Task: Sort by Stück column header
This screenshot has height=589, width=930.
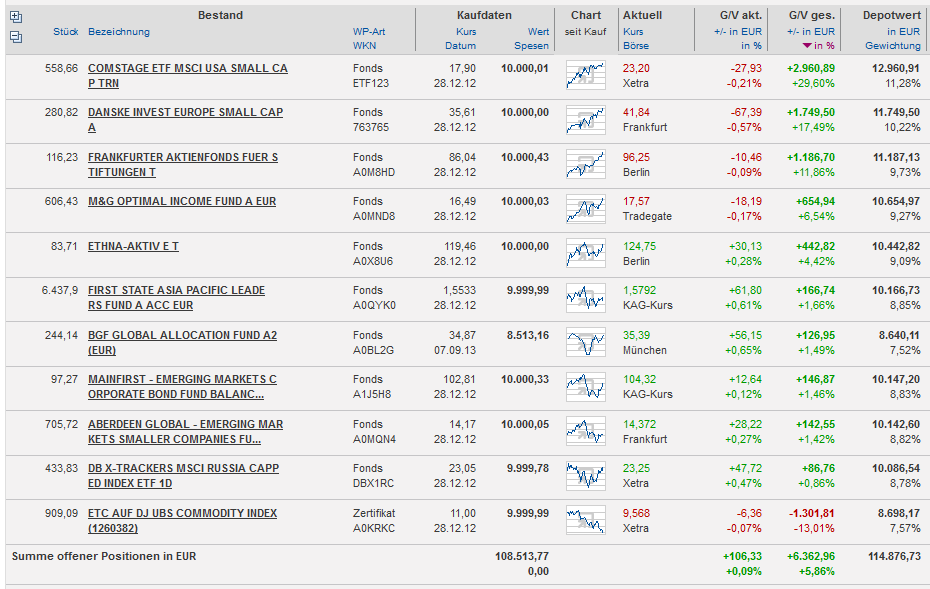Action: point(65,31)
